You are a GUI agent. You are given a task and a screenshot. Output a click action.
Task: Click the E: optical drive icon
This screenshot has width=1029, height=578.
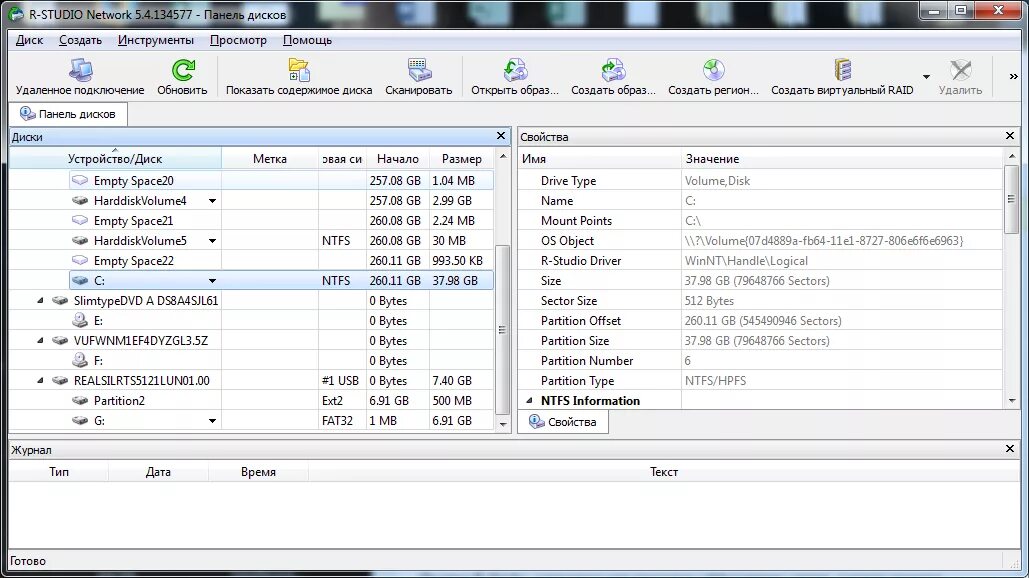pyautogui.click(x=80, y=320)
